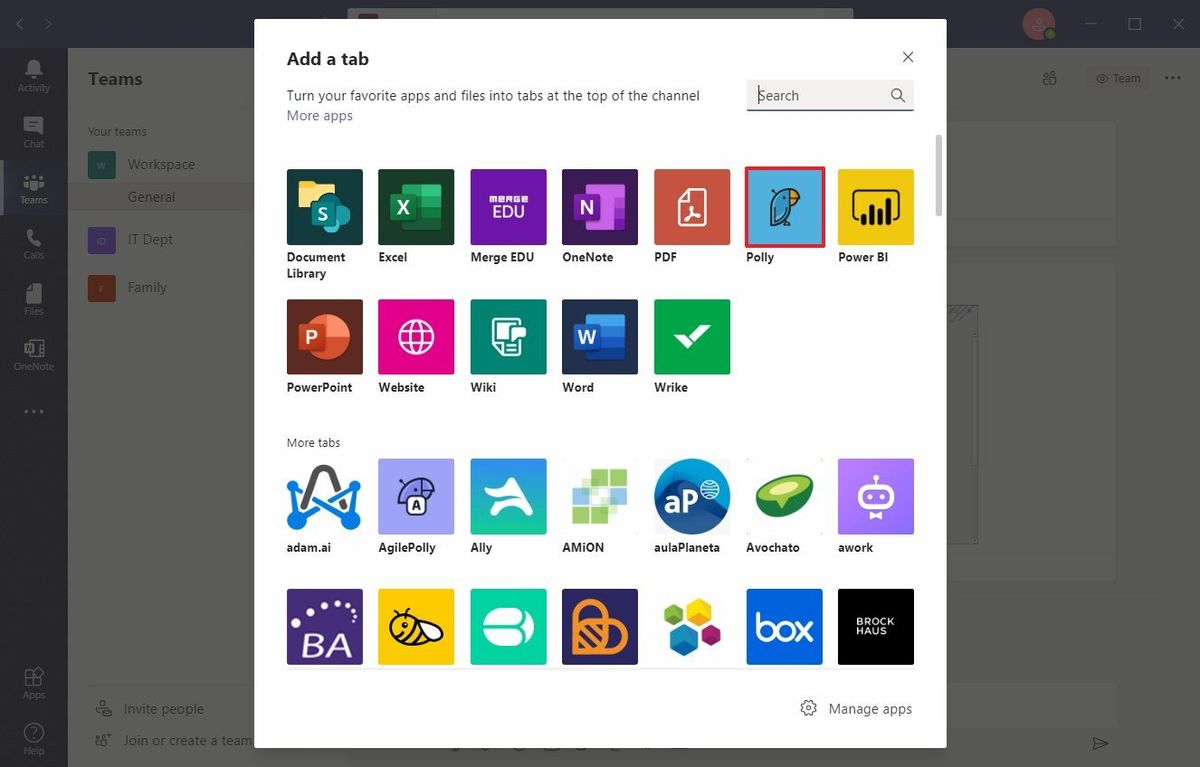Select the AgilePolly app tile
This screenshot has height=767, width=1200.
click(x=415, y=495)
